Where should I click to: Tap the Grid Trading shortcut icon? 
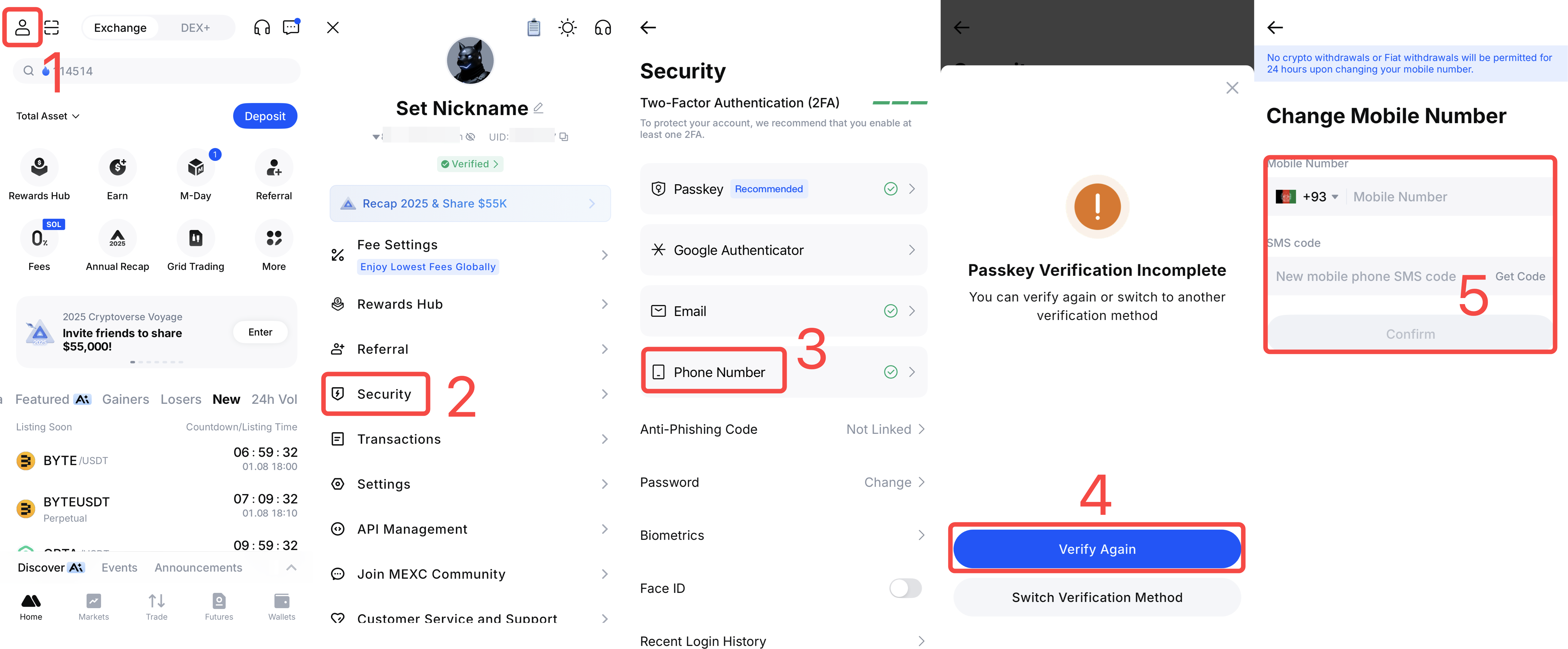195,238
